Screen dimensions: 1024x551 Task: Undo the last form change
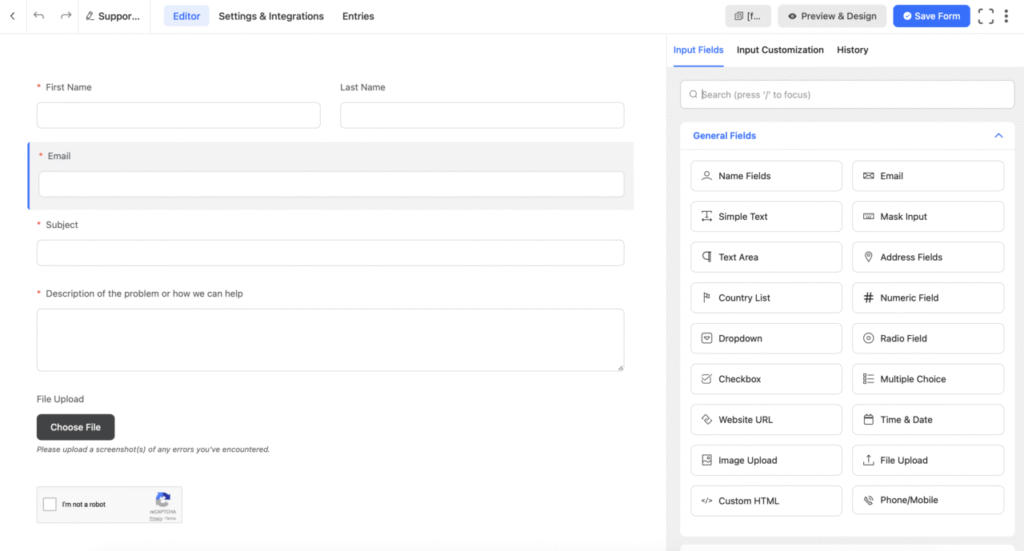coord(39,16)
